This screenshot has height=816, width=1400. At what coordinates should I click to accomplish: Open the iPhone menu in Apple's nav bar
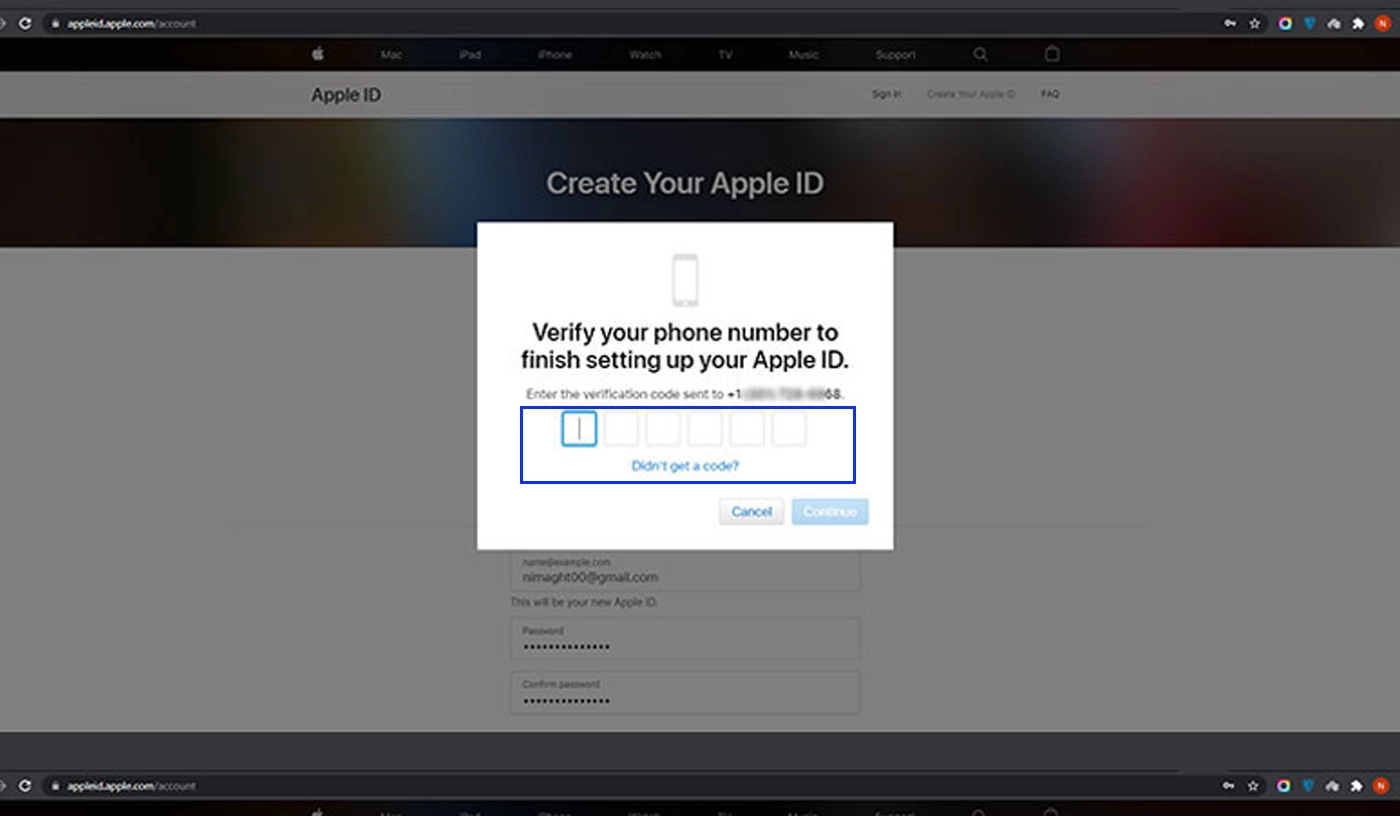point(555,55)
